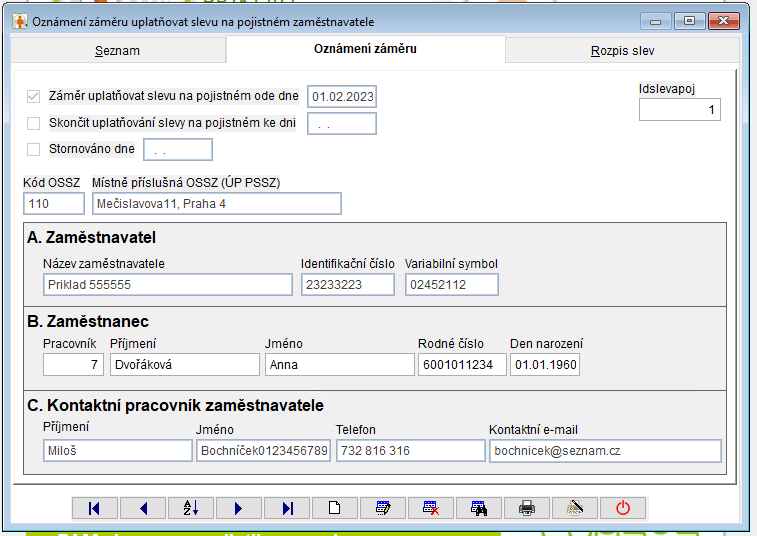Click end date field for Skončit

tap(342, 124)
